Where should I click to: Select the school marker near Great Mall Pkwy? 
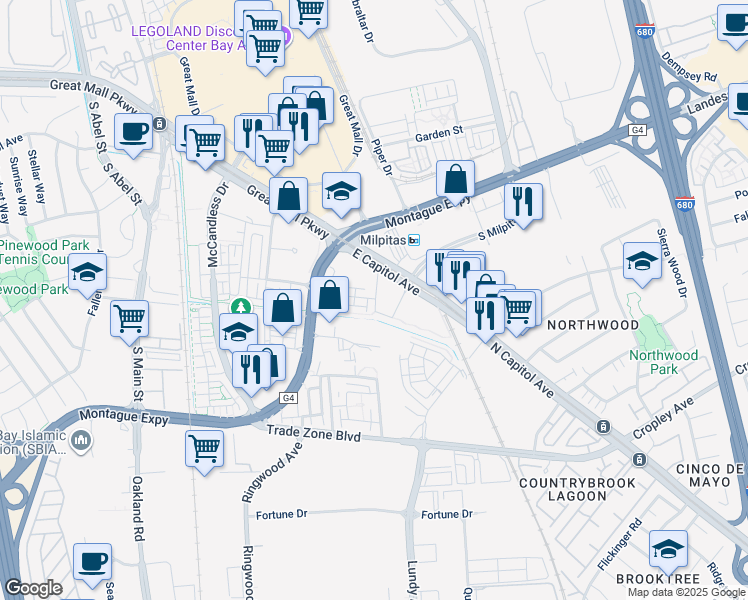(341, 190)
